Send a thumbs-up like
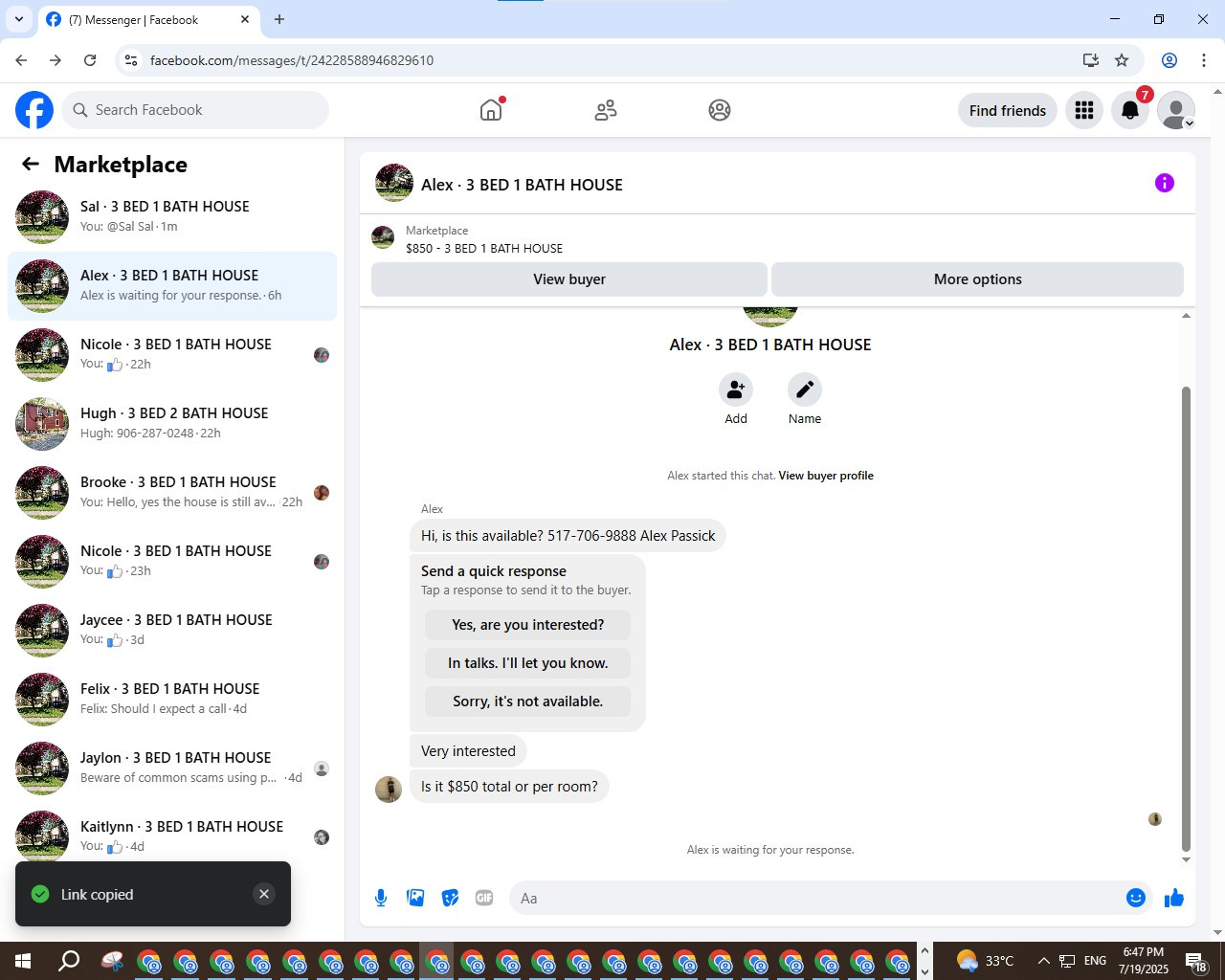 click(1174, 898)
